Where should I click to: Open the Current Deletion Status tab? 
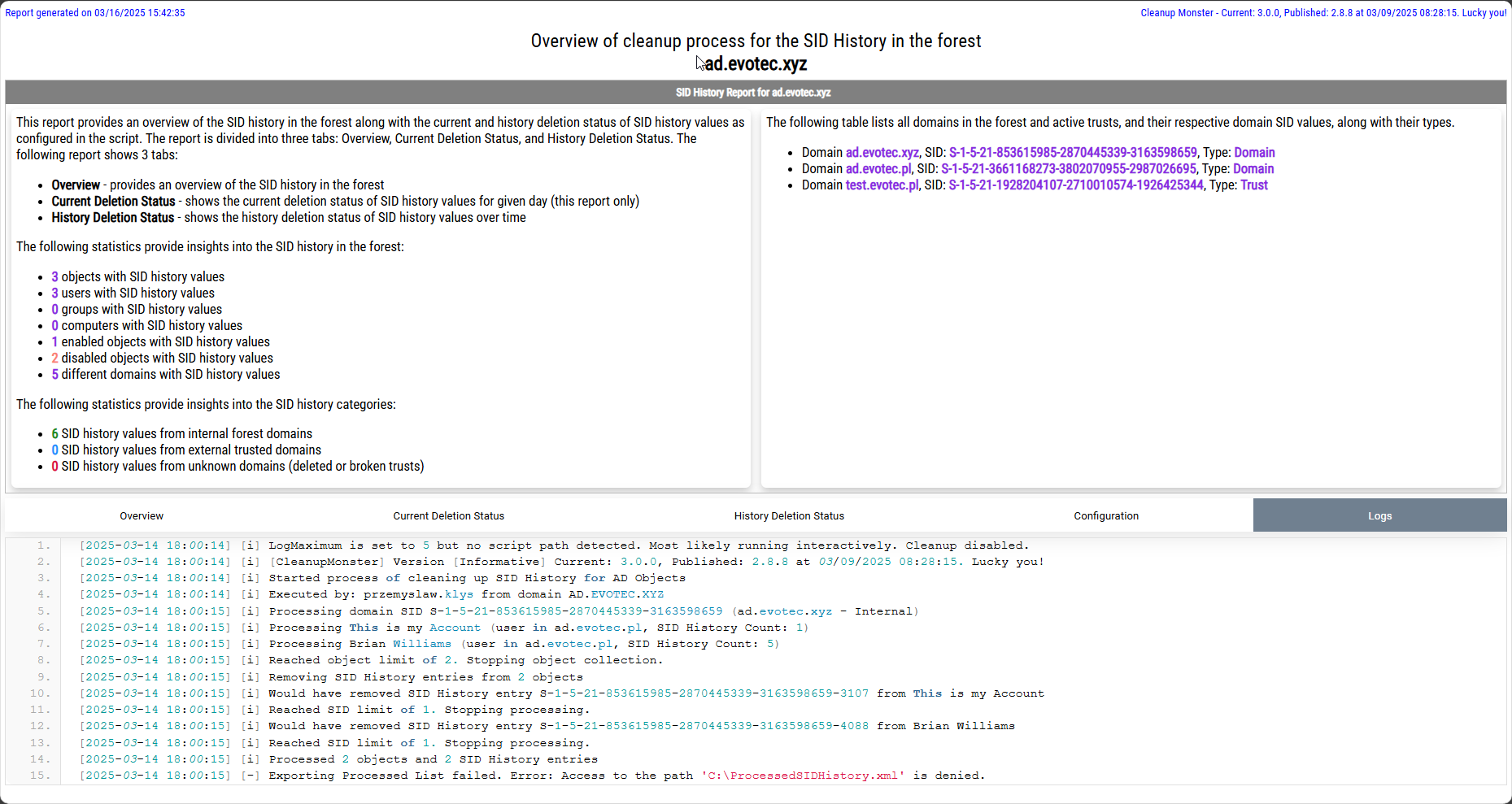[x=448, y=516]
